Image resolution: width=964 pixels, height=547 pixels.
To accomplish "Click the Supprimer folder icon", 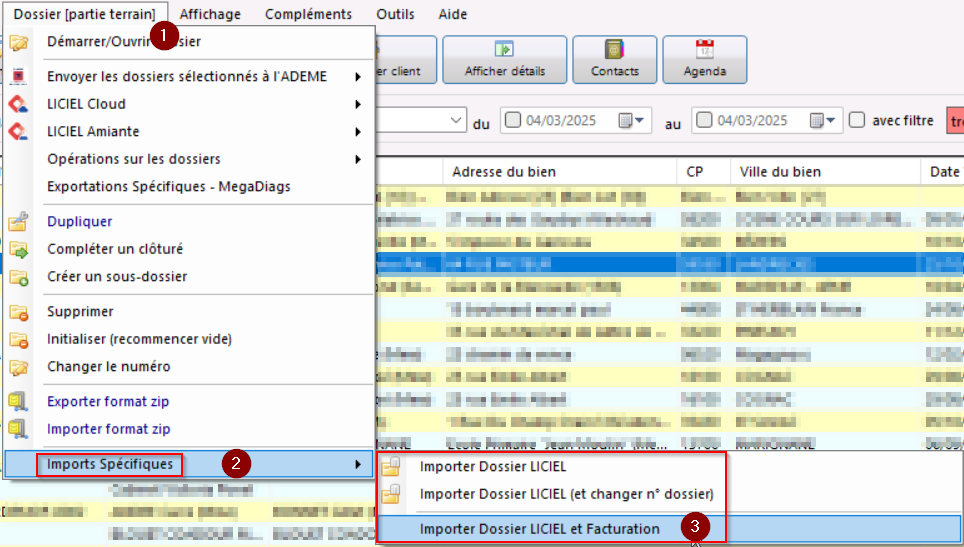I will (18, 313).
